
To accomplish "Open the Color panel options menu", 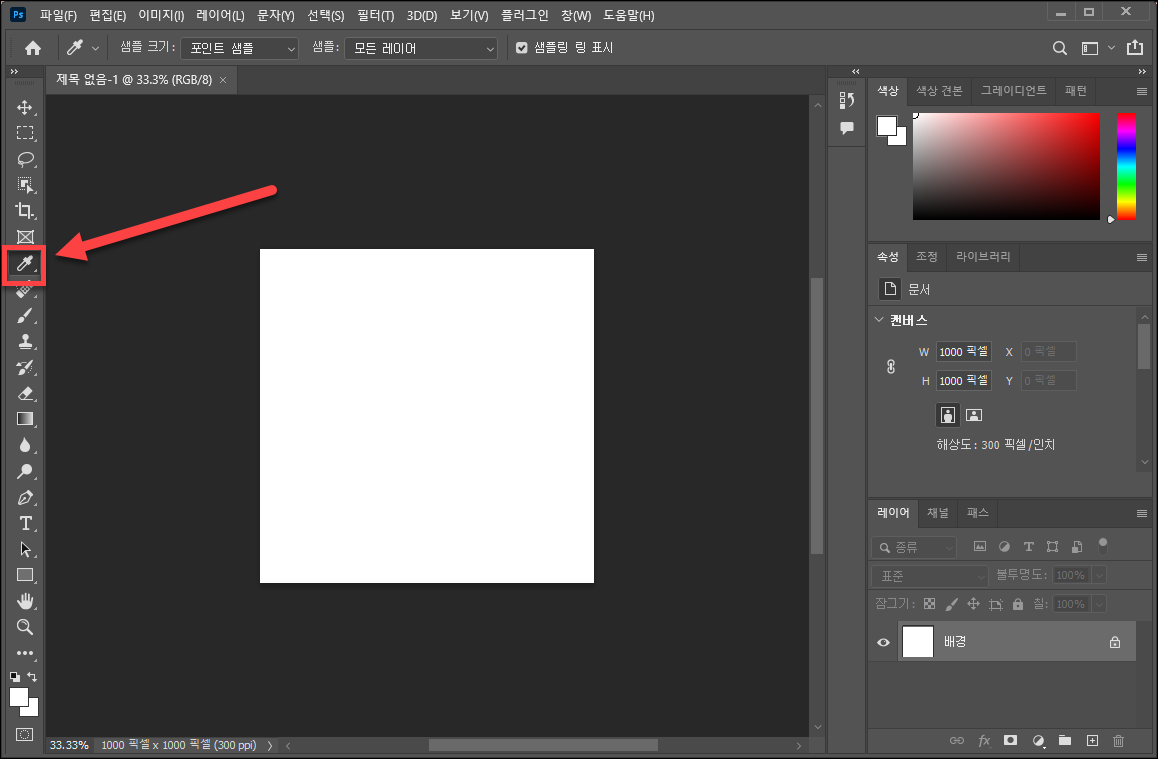I will pyautogui.click(x=1142, y=92).
